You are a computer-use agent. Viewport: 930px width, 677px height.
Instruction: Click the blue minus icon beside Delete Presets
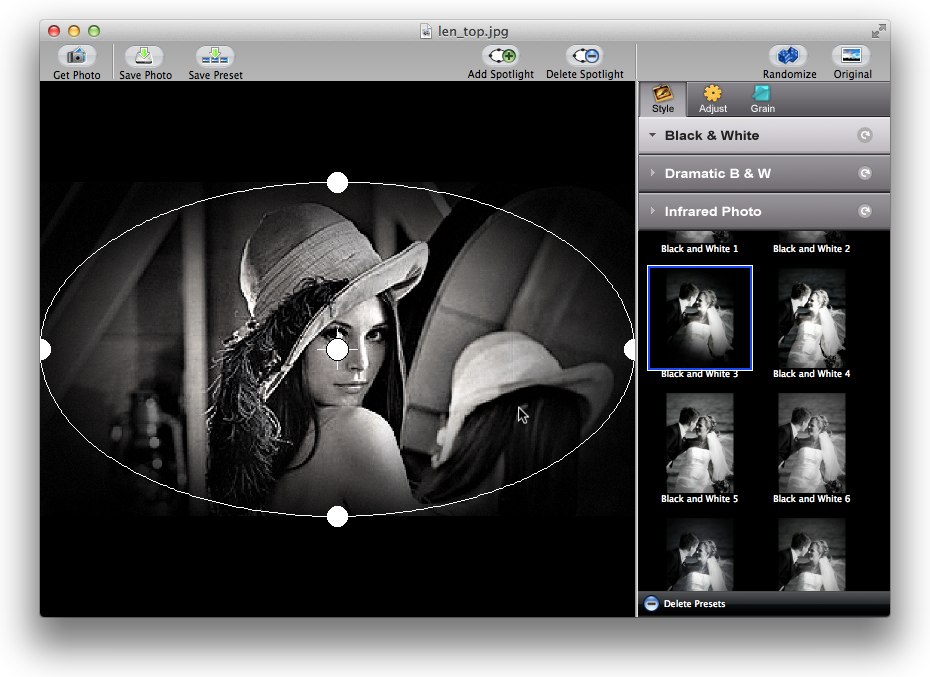[x=651, y=603]
